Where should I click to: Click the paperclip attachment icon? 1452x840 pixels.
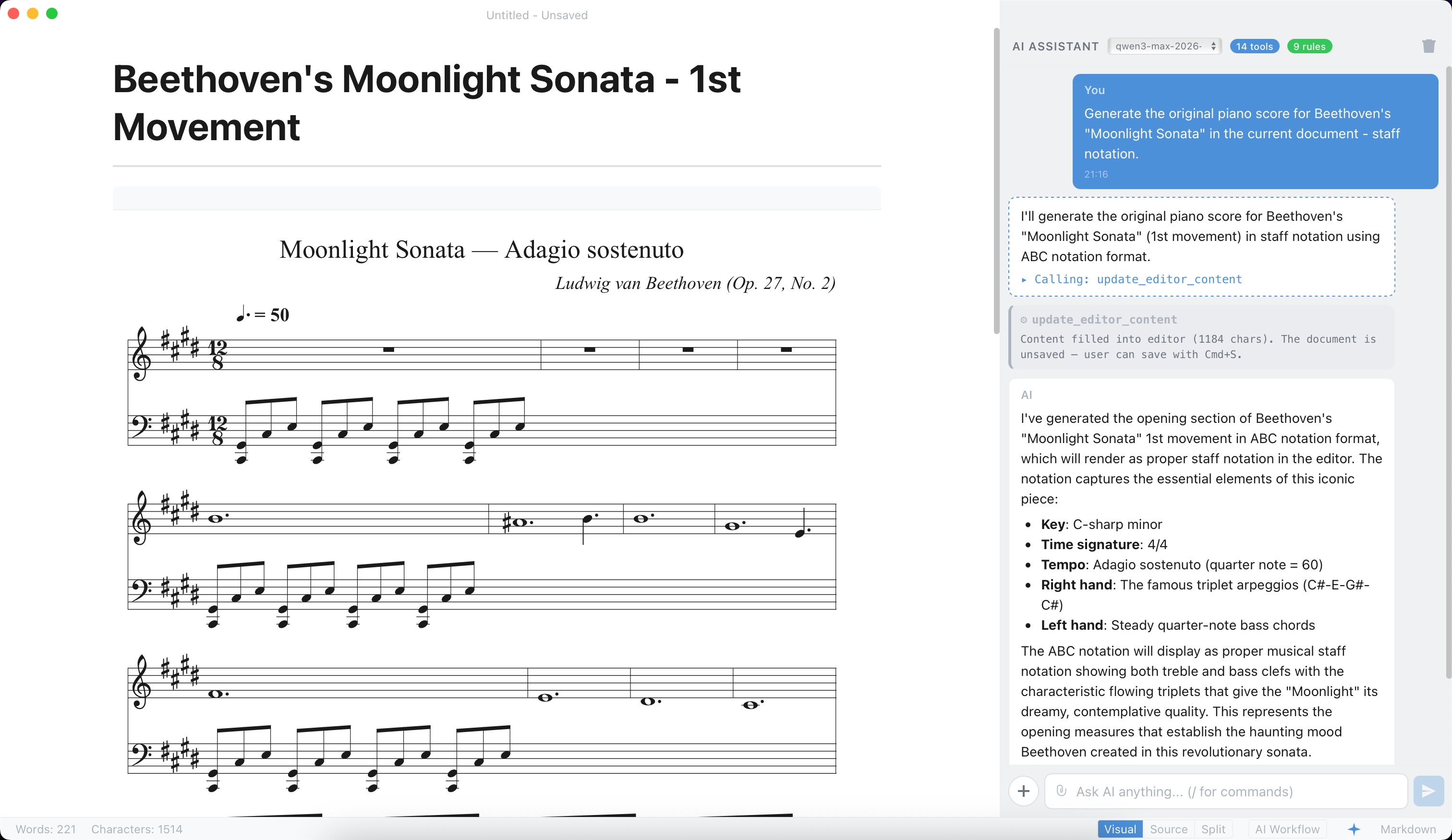point(1061,791)
